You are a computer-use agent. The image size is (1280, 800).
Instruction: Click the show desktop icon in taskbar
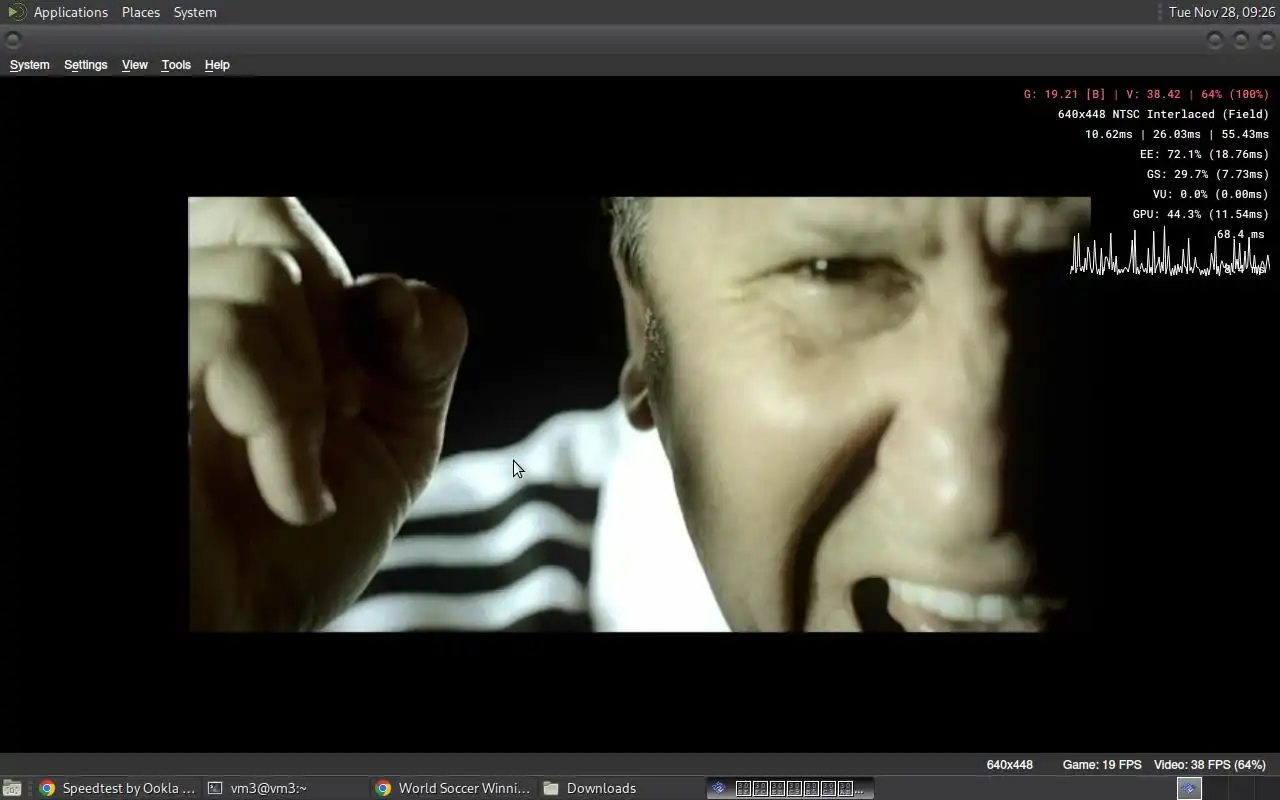click(x=11, y=788)
